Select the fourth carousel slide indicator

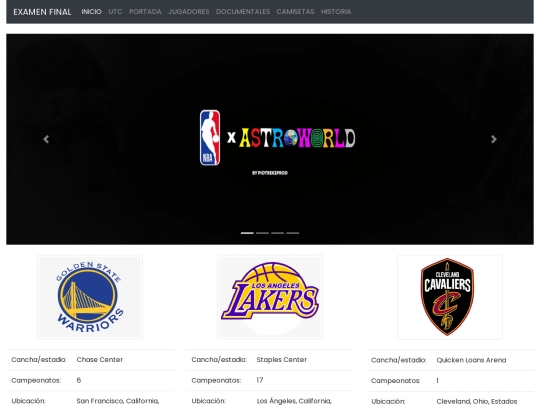point(293,233)
